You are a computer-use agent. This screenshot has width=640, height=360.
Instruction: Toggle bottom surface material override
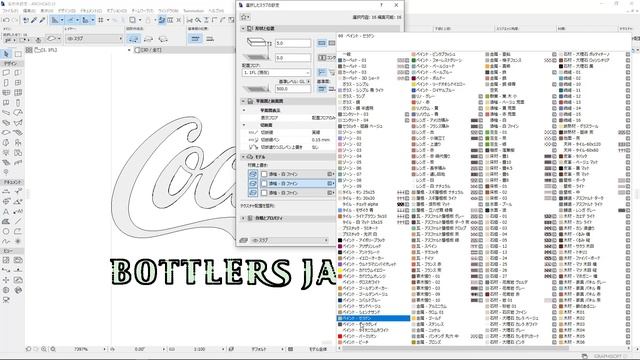click(x=253, y=193)
